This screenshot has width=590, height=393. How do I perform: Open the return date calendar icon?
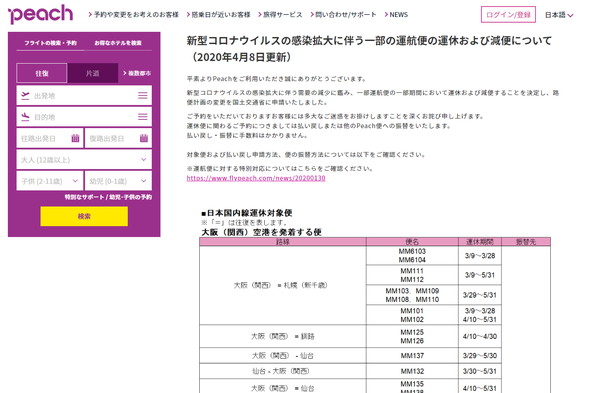(x=144, y=138)
